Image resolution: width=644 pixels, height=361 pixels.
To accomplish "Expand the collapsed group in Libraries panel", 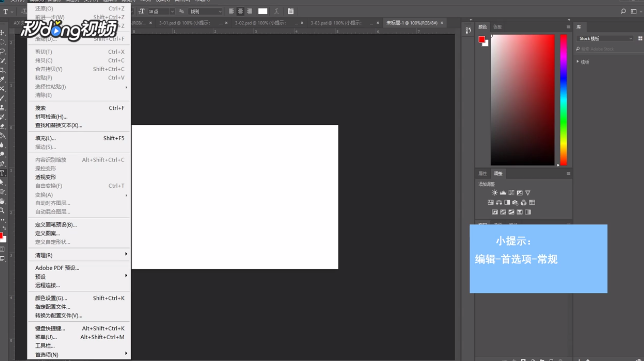I will (x=578, y=62).
